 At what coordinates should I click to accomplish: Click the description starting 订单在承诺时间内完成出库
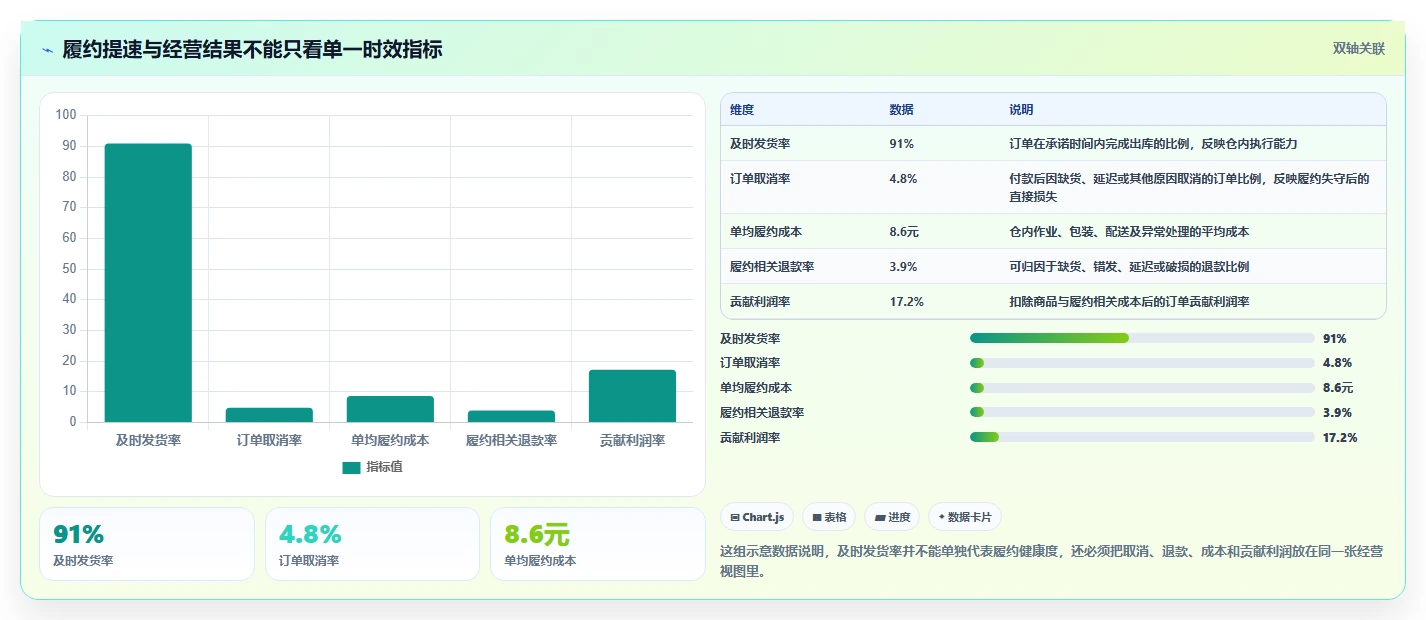click(x=1153, y=144)
